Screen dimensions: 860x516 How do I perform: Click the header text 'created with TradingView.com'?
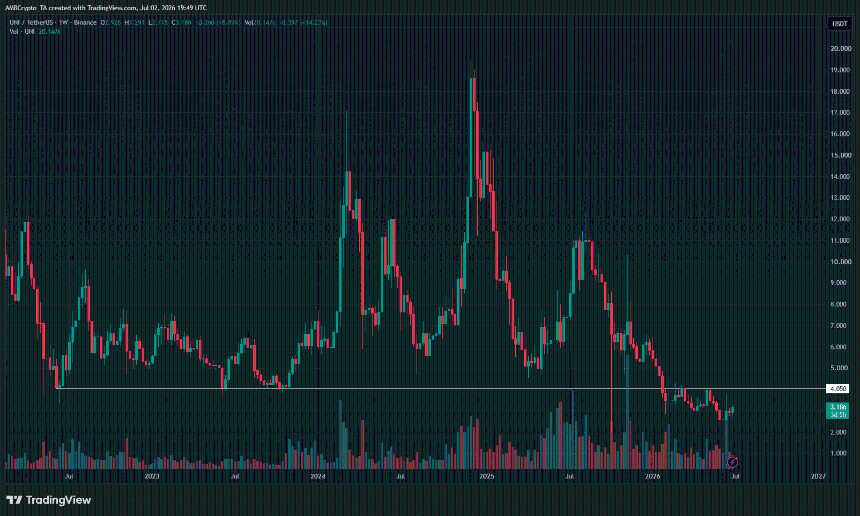pos(93,8)
